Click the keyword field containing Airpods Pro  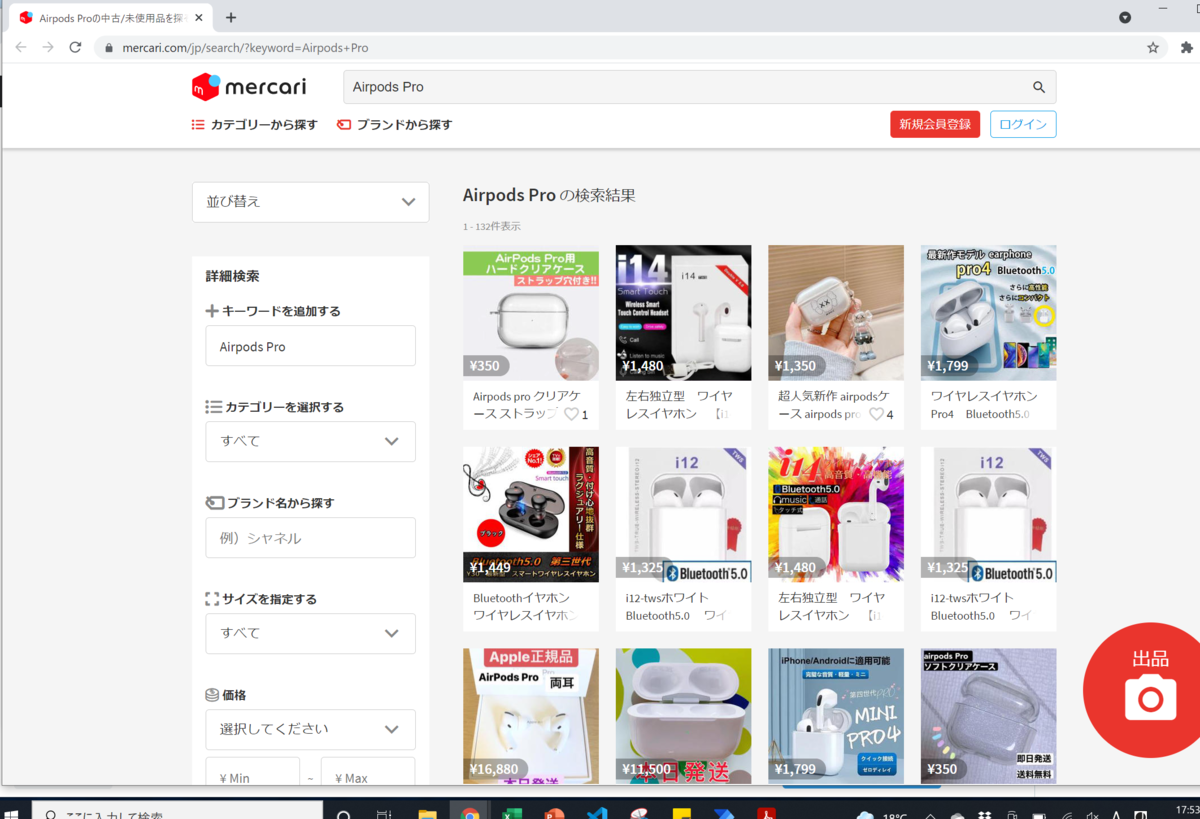pos(310,346)
